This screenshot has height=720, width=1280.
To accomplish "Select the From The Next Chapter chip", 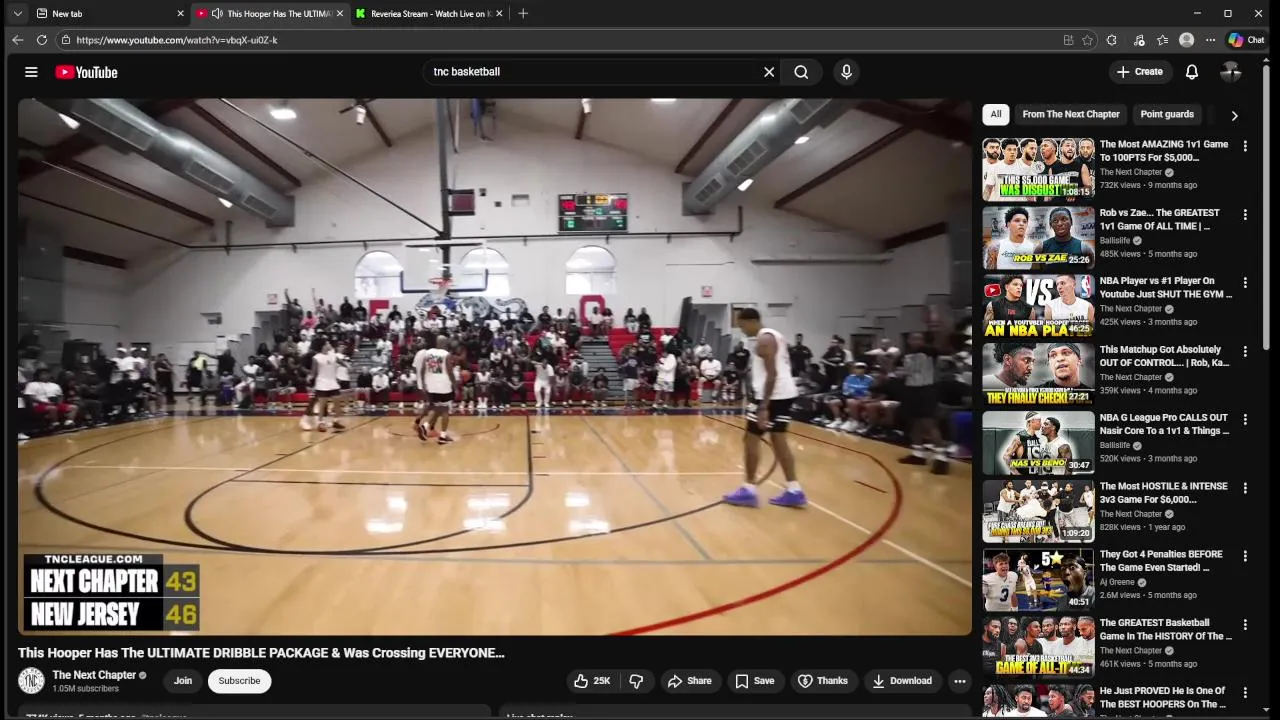I will 1071,114.
